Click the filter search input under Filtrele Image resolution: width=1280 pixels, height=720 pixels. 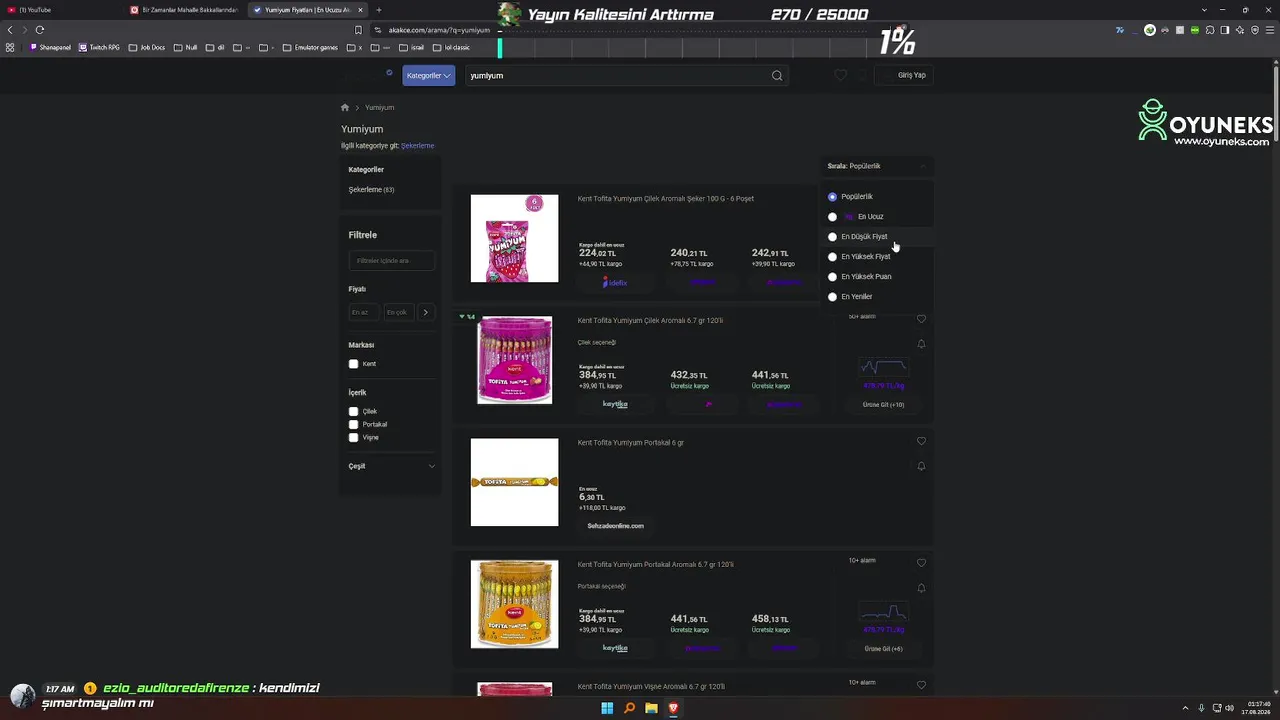[x=392, y=261]
